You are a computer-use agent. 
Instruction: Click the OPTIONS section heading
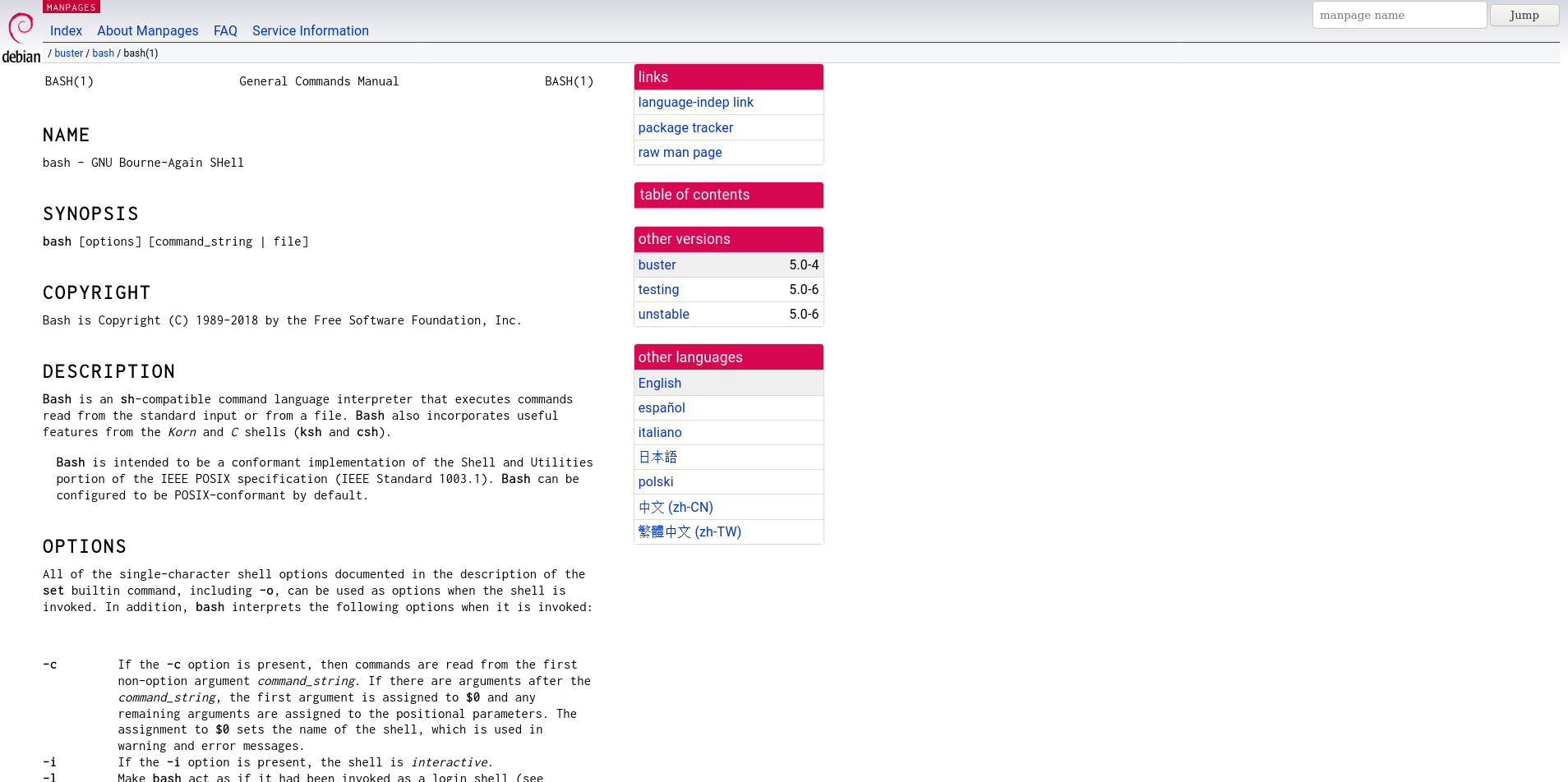tap(85, 546)
